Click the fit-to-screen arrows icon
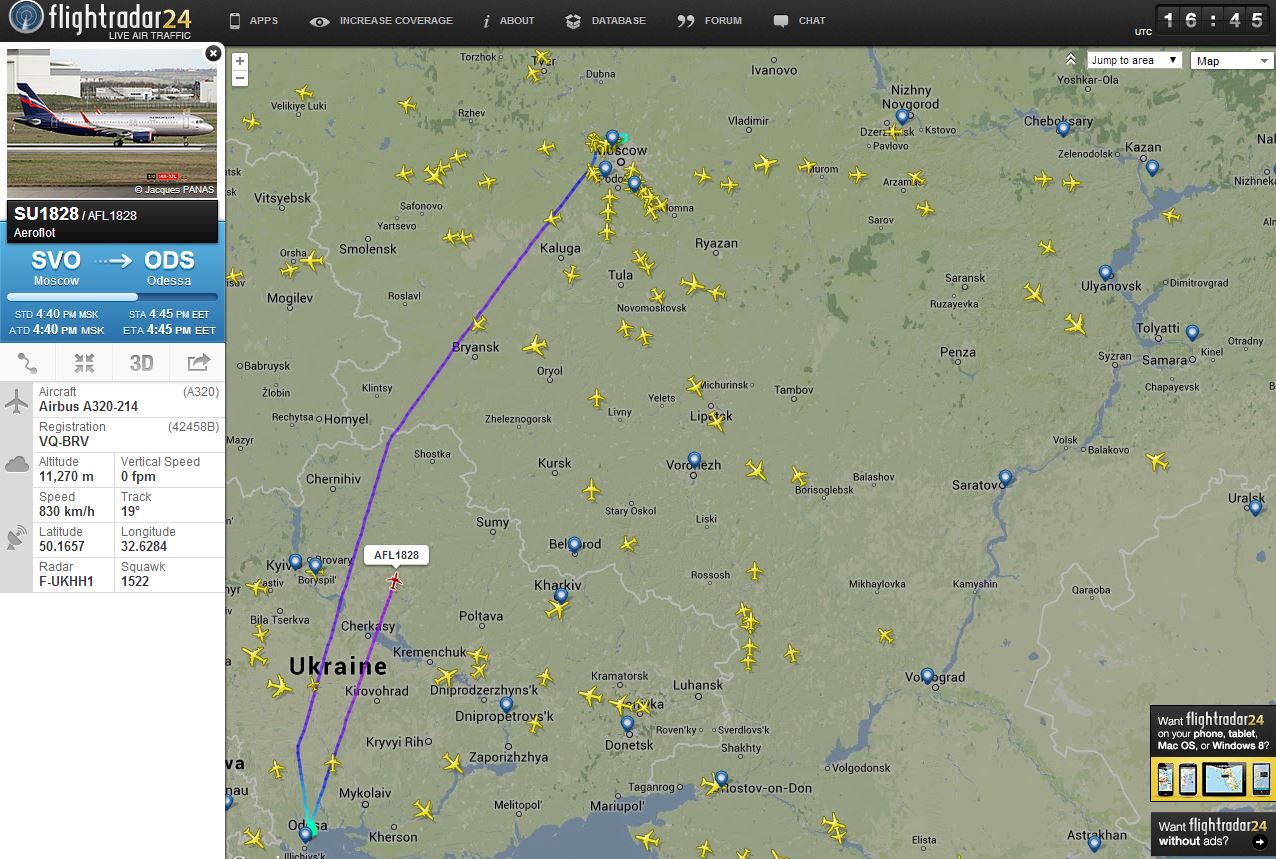The width and height of the screenshot is (1276, 859). (84, 363)
